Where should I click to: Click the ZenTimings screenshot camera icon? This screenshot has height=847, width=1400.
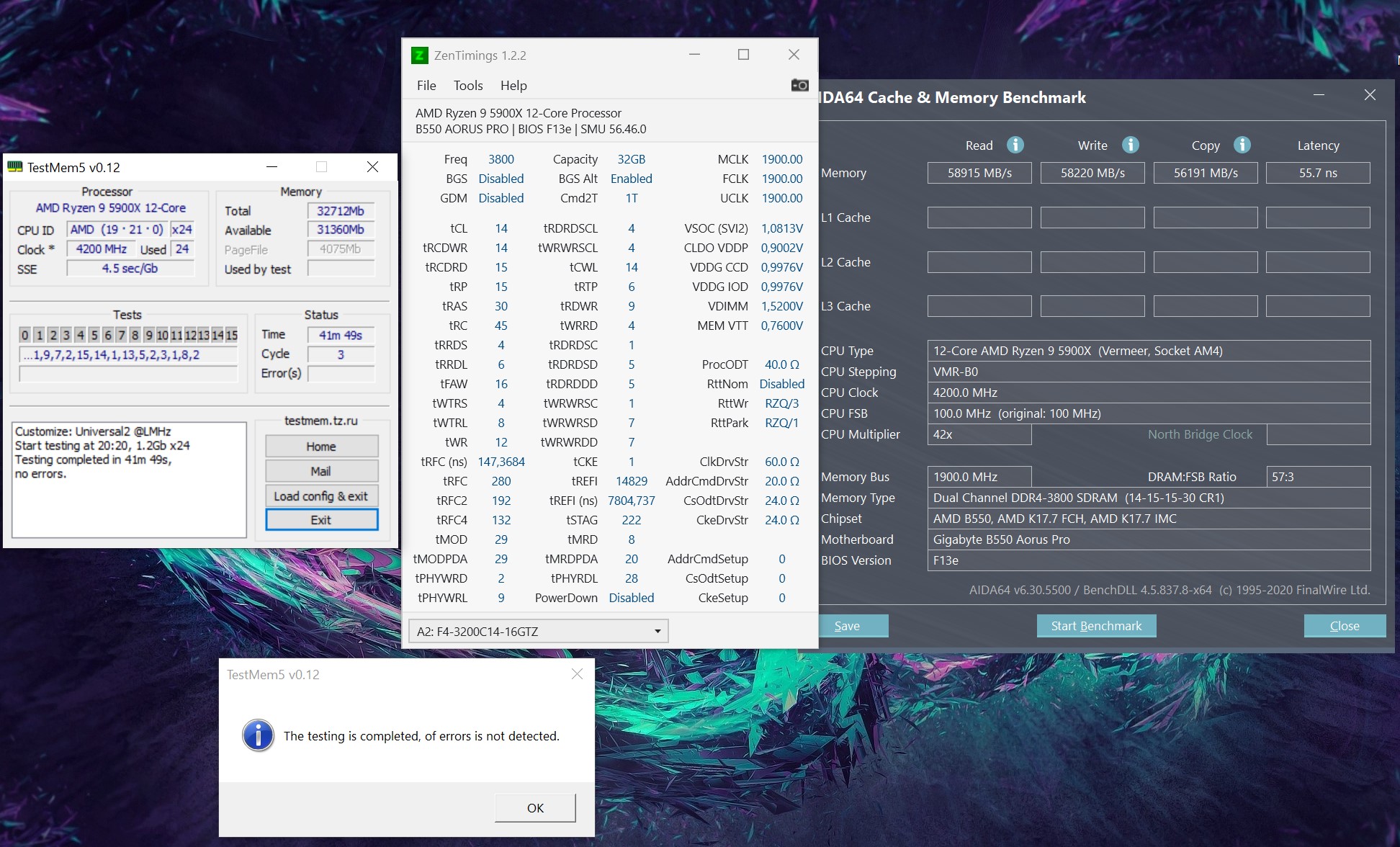click(x=799, y=85)
